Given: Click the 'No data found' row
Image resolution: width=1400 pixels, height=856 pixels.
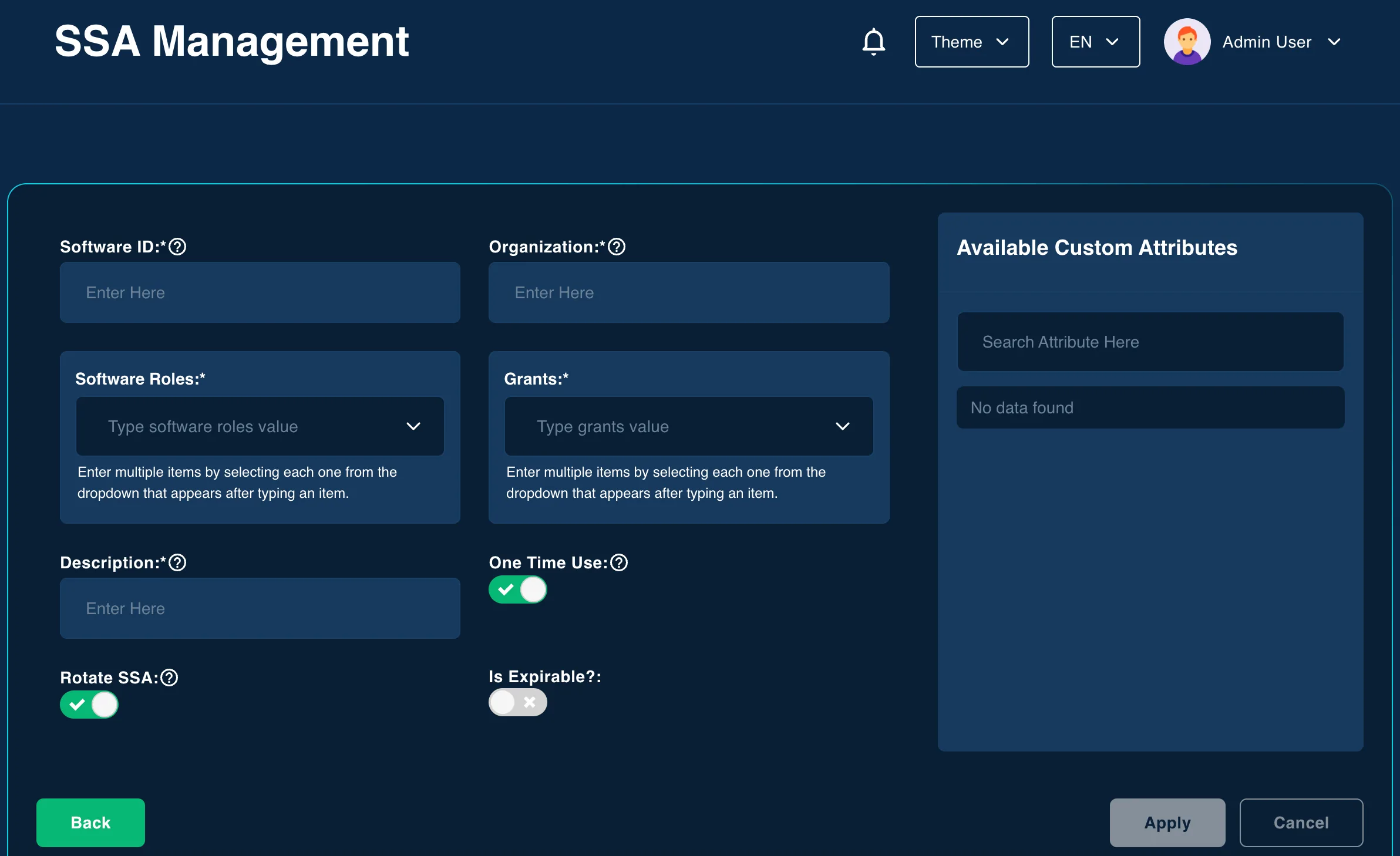Looking at the screenshot, I should 1150,407.
